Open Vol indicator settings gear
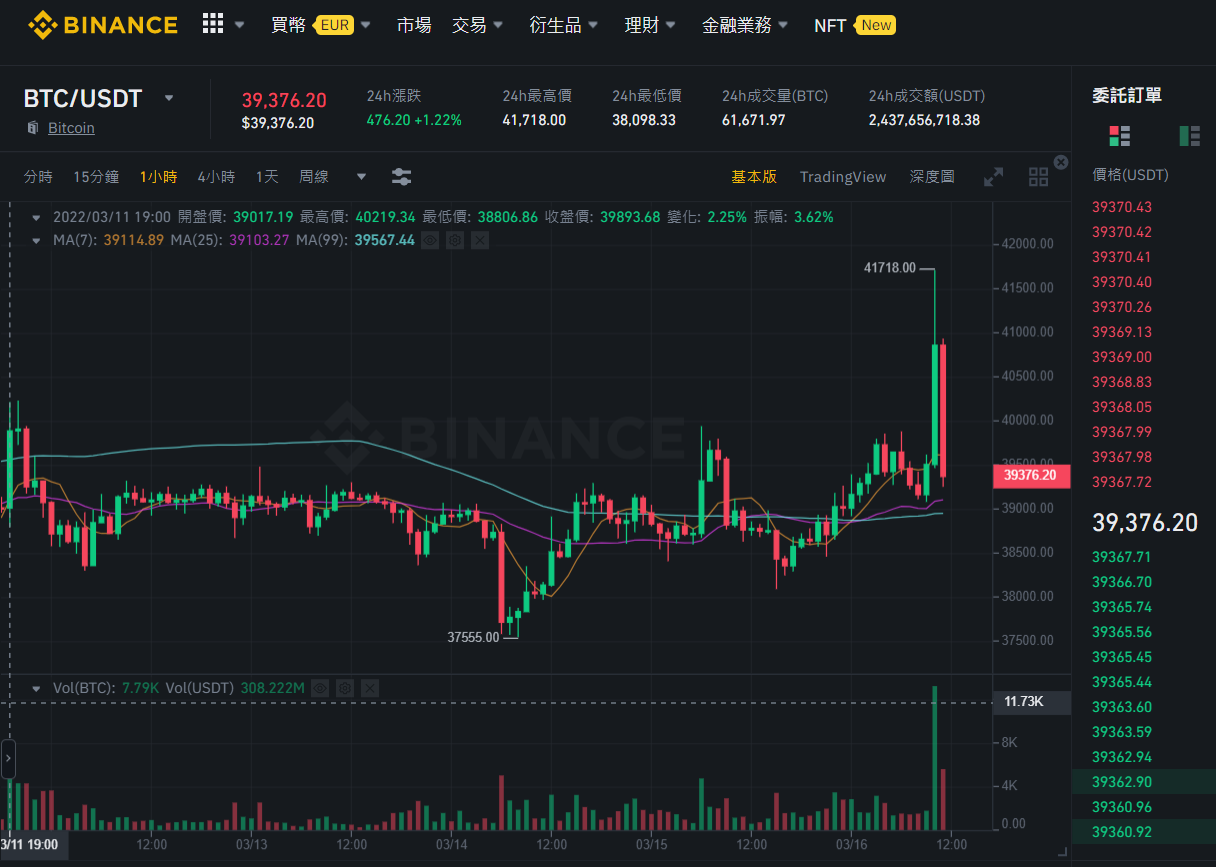Viewport: 1216px width, 867px height. (x=345, y=688)
